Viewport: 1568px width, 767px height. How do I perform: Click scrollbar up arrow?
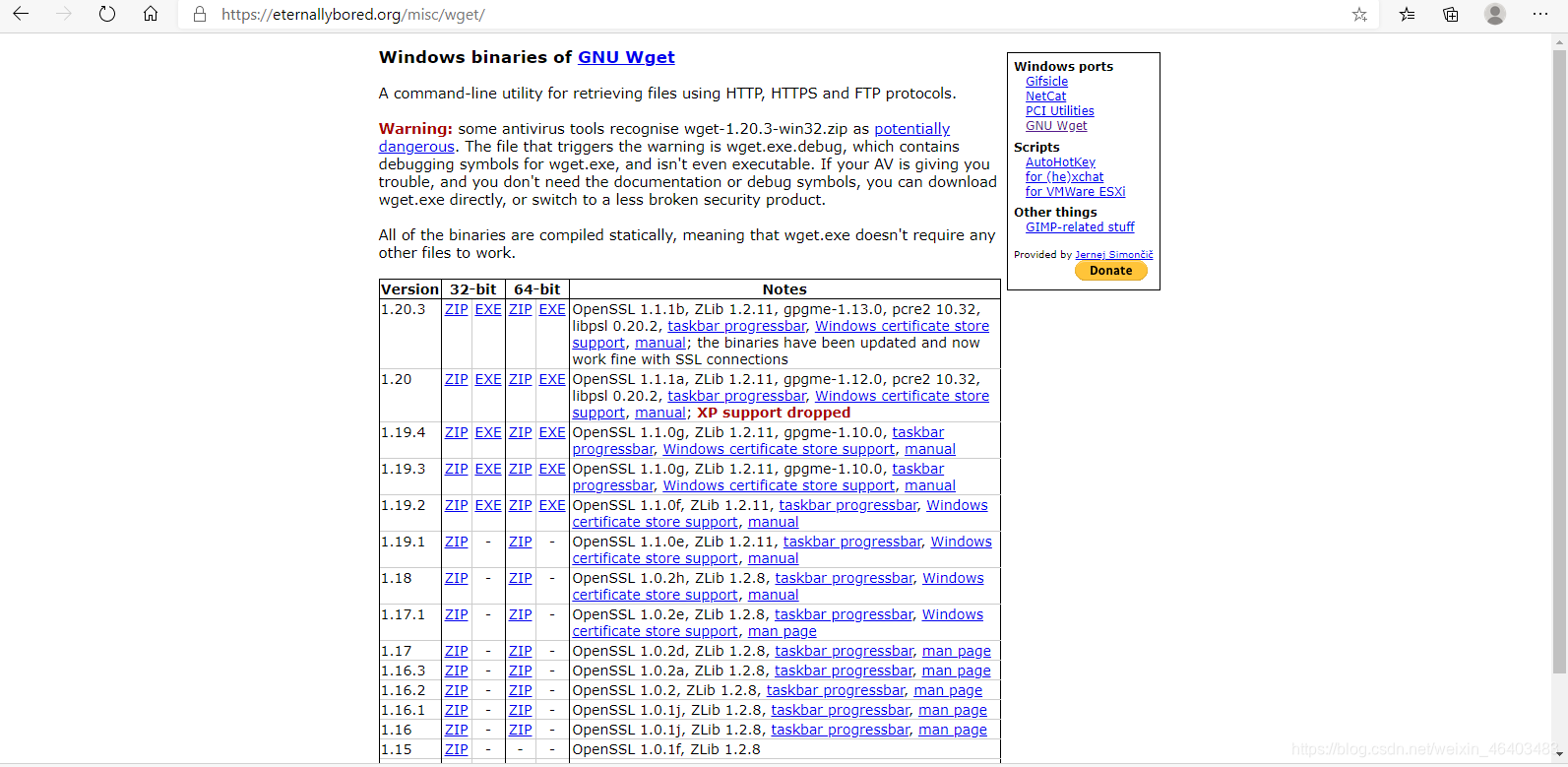coord(1559,41)
